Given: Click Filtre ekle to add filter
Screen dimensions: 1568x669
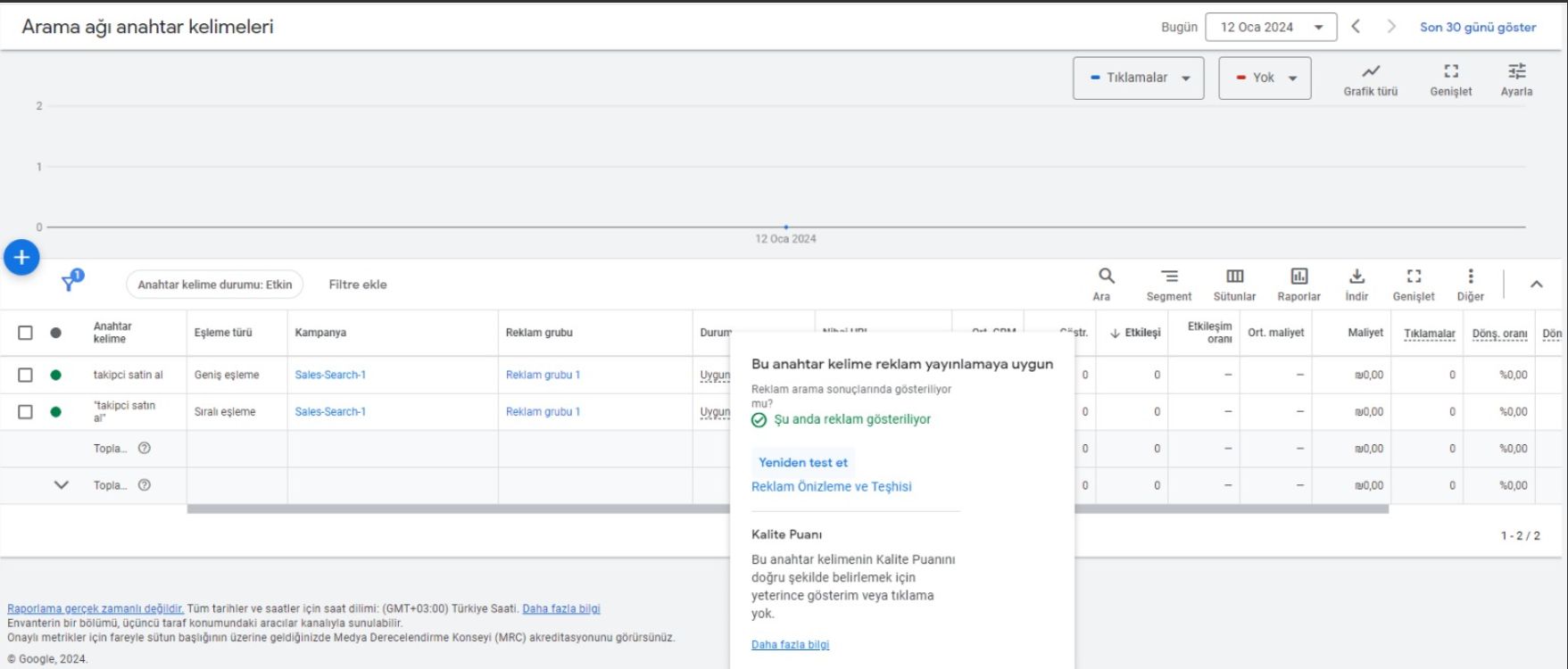Looking at the screenshot, I should tap(358, 285).
